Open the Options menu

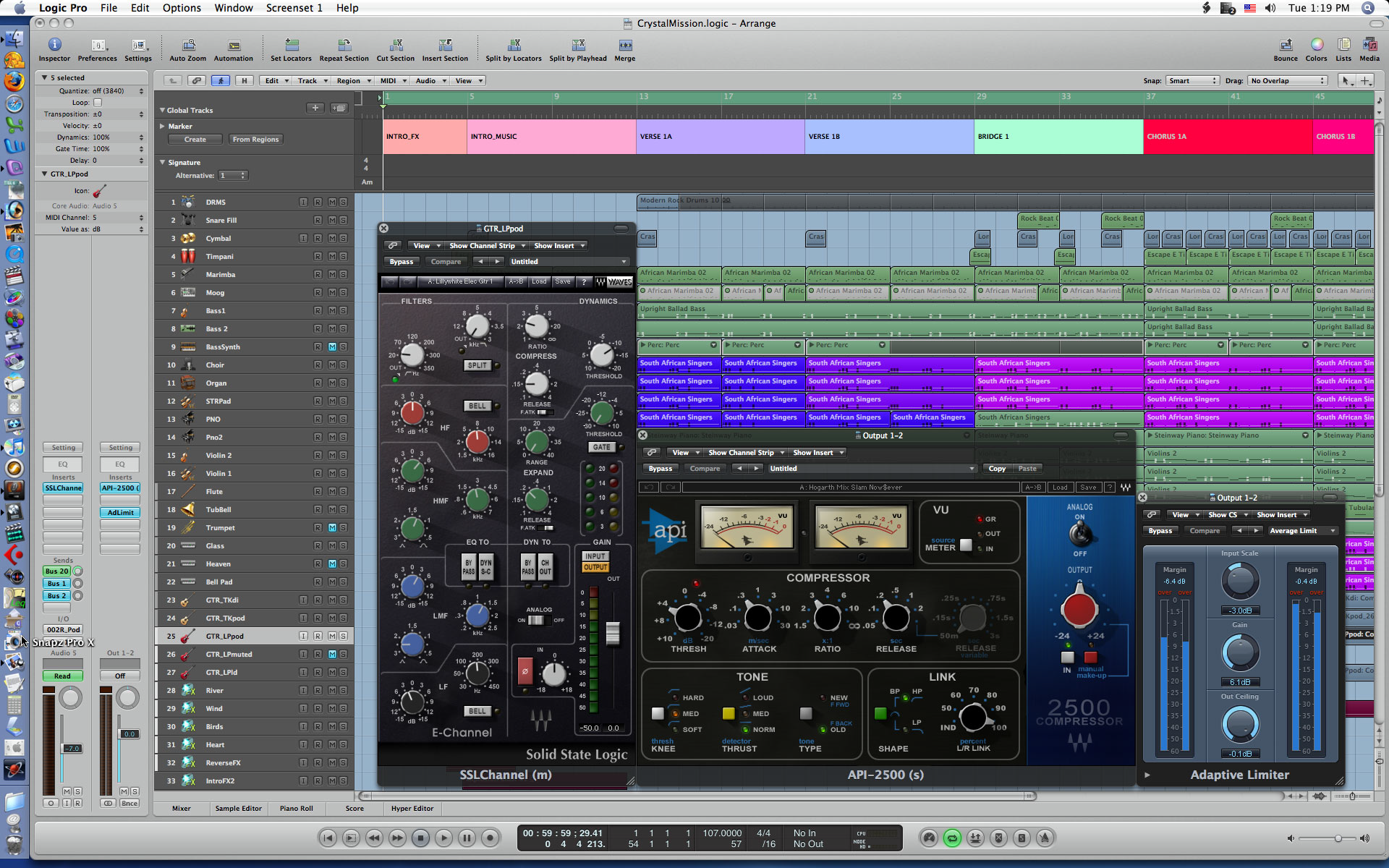(182, 8)
